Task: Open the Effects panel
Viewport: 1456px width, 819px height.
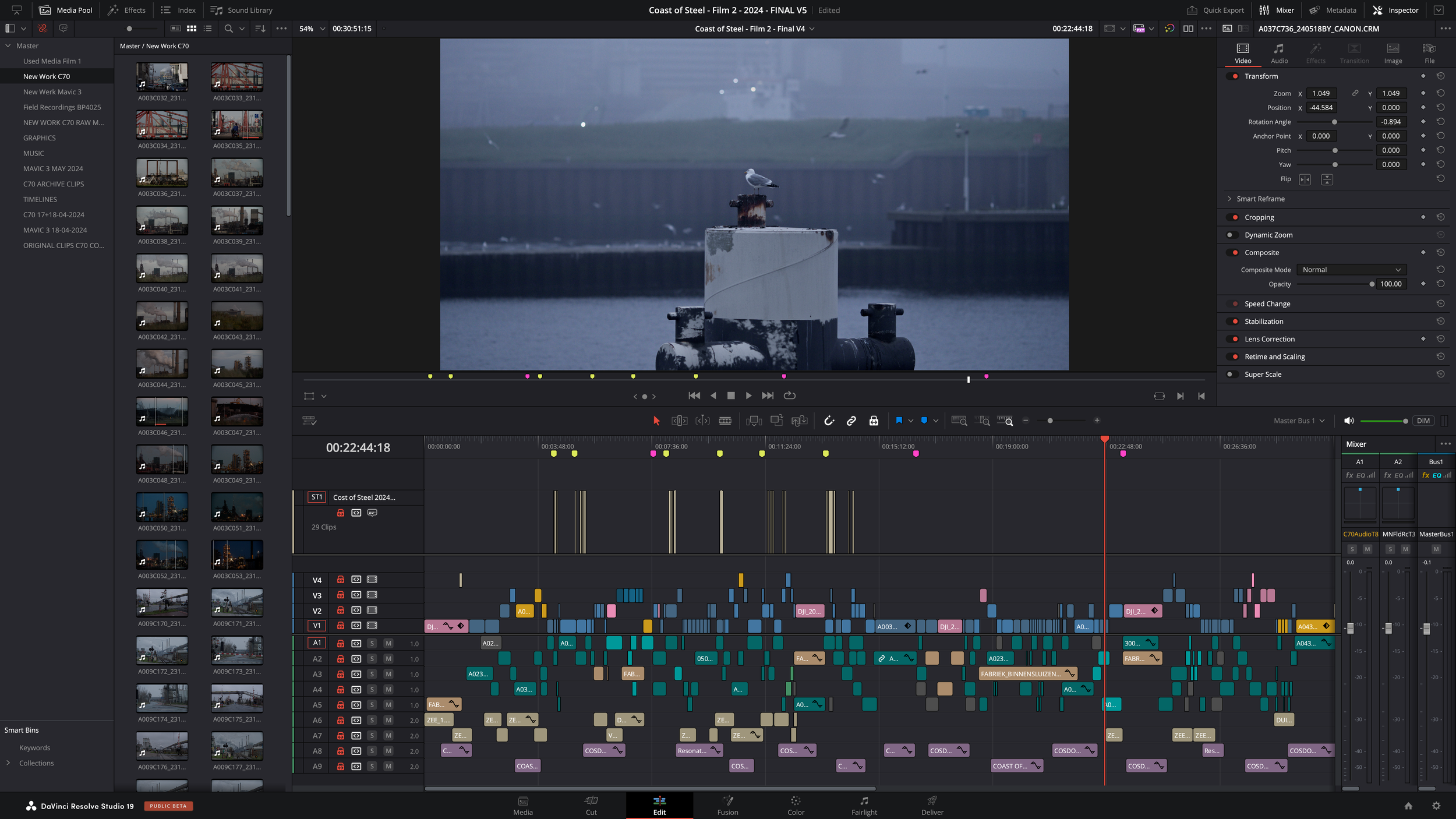Action: click(126, 10)
